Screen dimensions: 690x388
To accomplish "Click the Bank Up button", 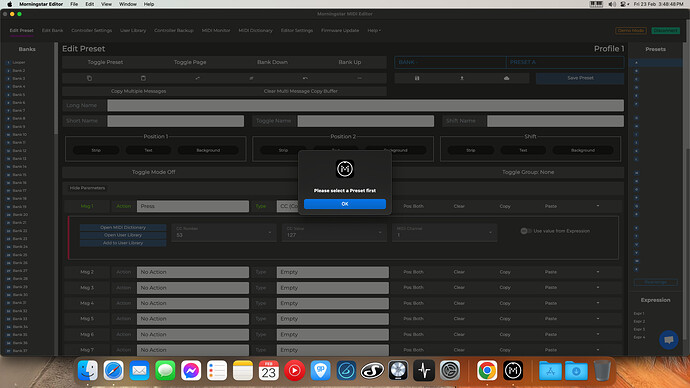I will coord(350,62).
